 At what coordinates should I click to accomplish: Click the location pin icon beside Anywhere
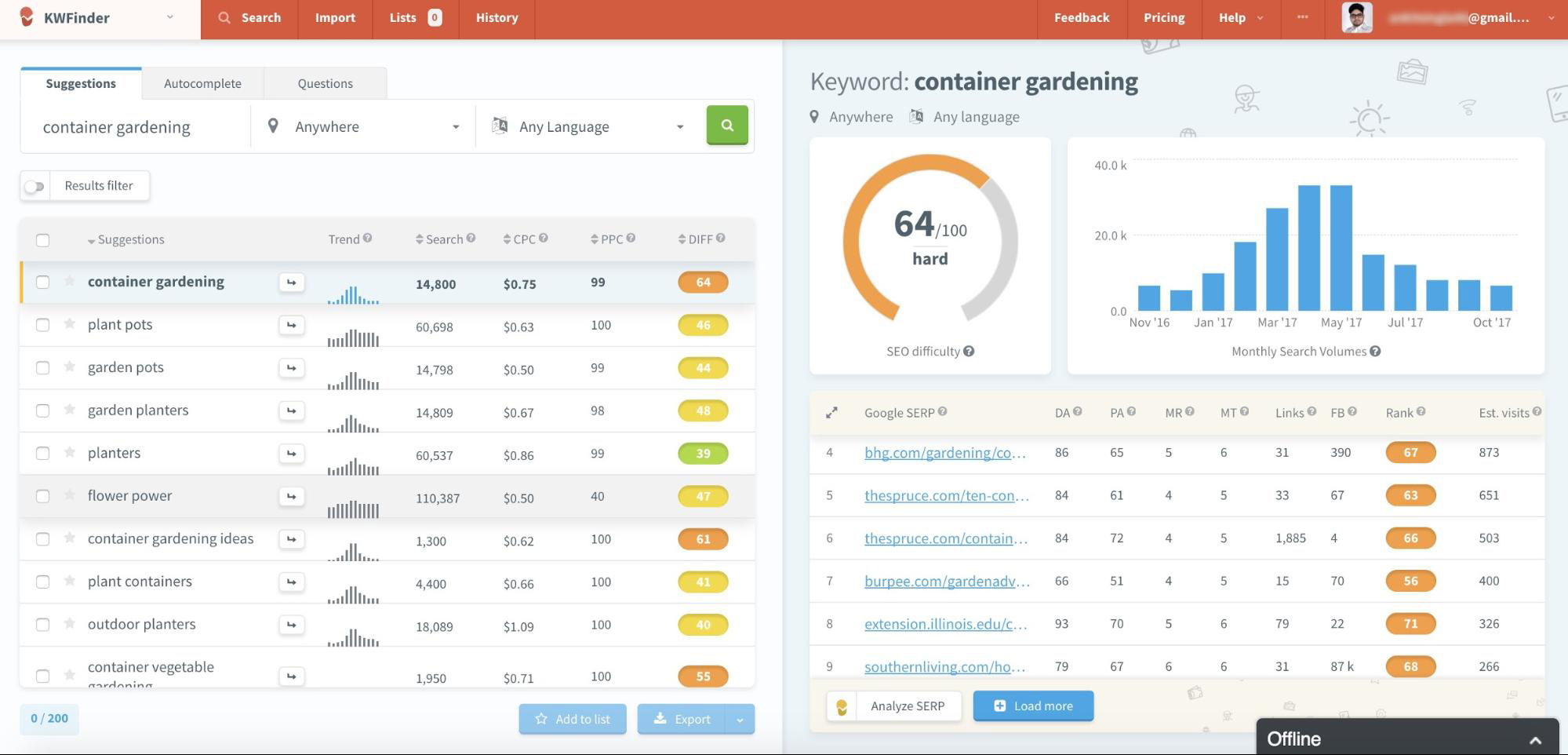point(275,126)
